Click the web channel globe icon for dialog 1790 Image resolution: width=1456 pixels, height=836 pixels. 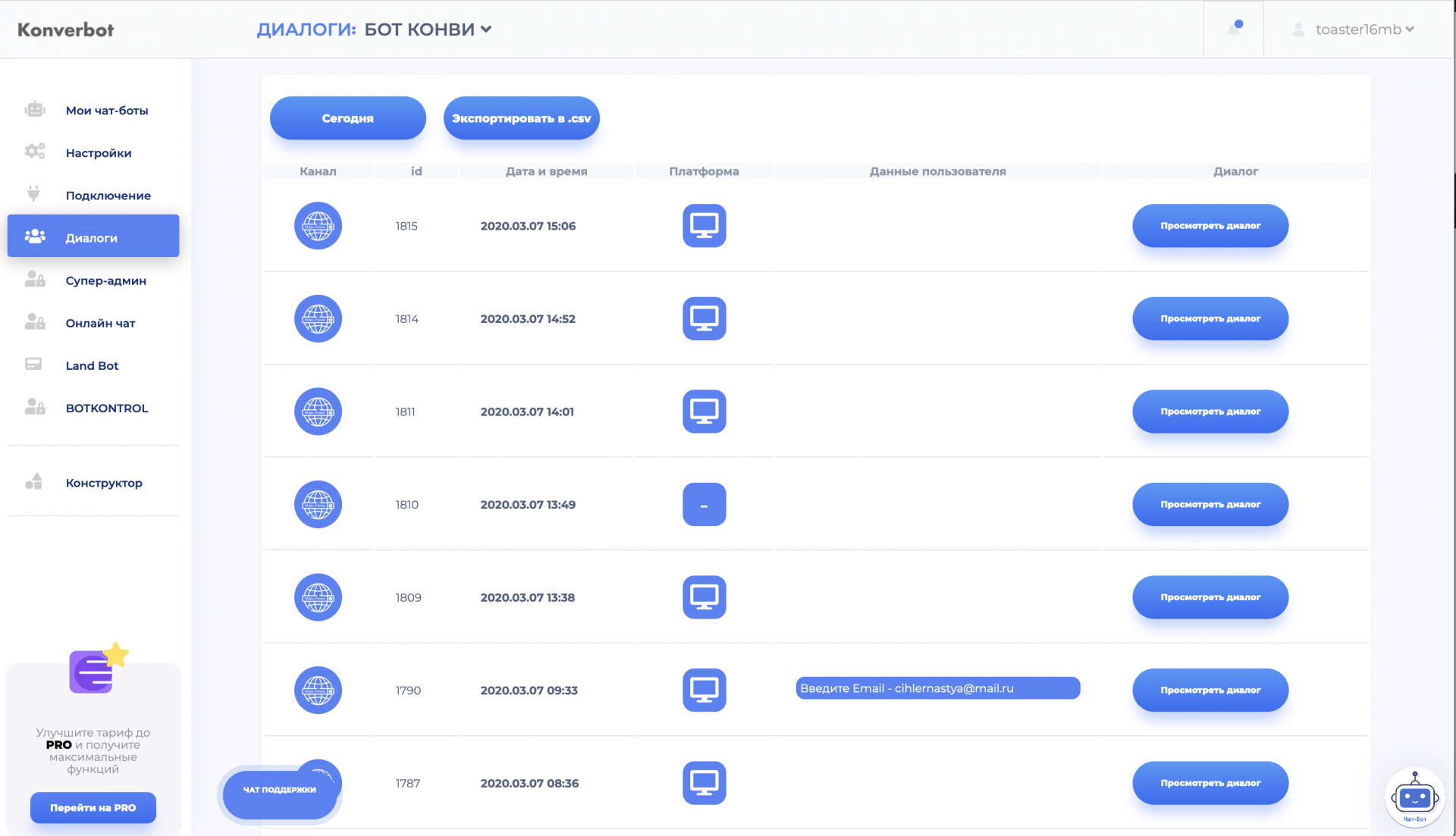point(318,690)
